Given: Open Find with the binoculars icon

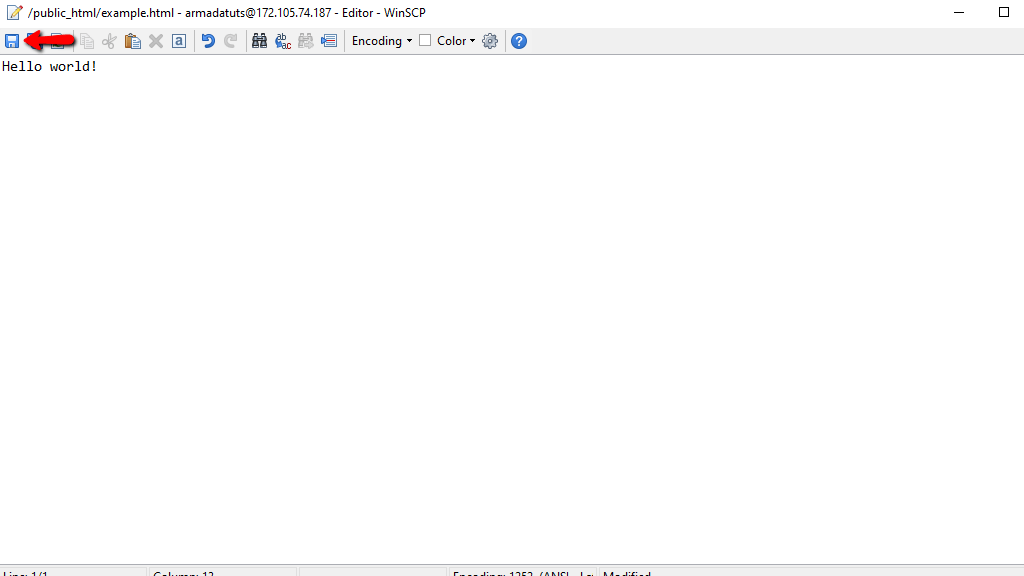Looking at the screenshot, I should tap(259, 41).
